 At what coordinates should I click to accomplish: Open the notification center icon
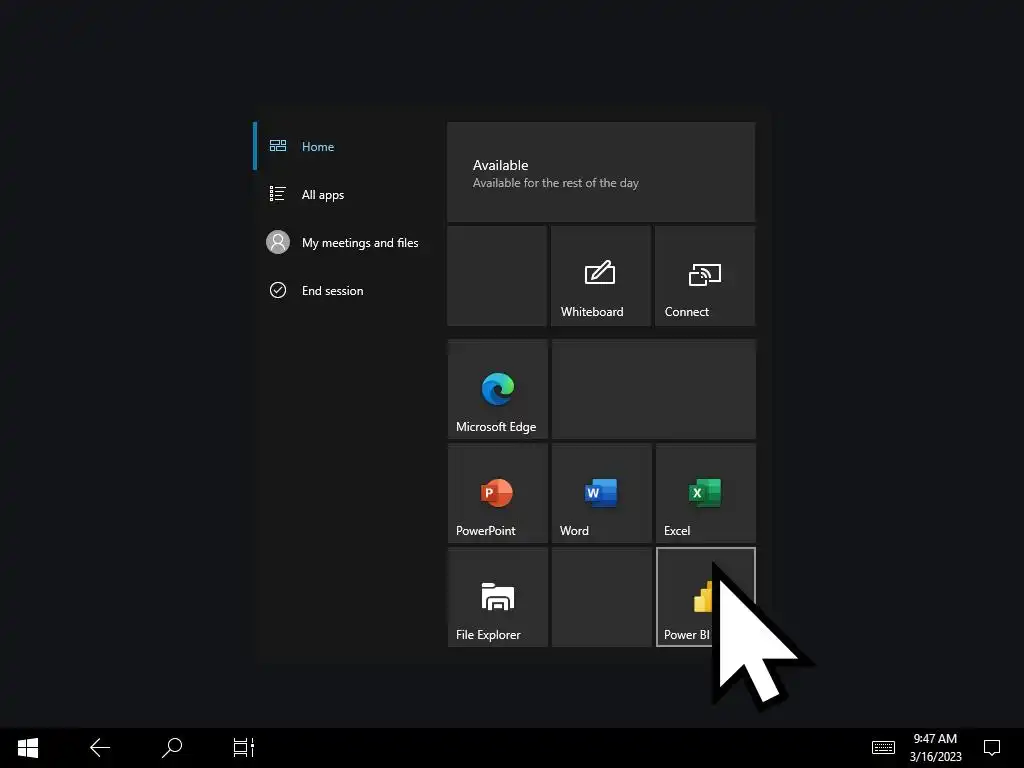pyautogui.click(x=992, y=747)
